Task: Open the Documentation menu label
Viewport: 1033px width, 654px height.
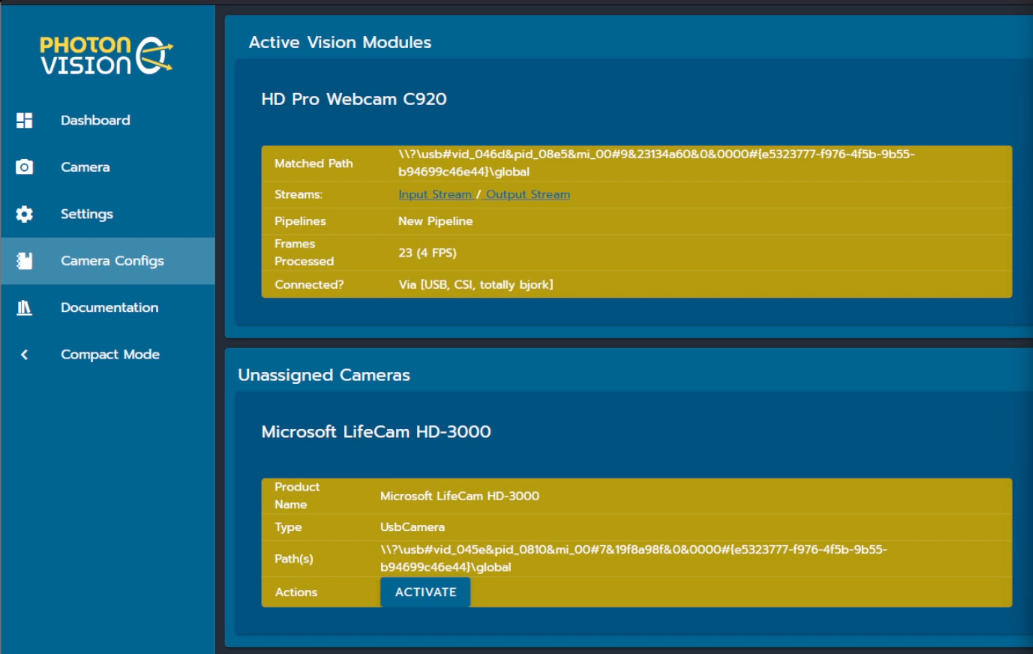Action: pos(109,308)
